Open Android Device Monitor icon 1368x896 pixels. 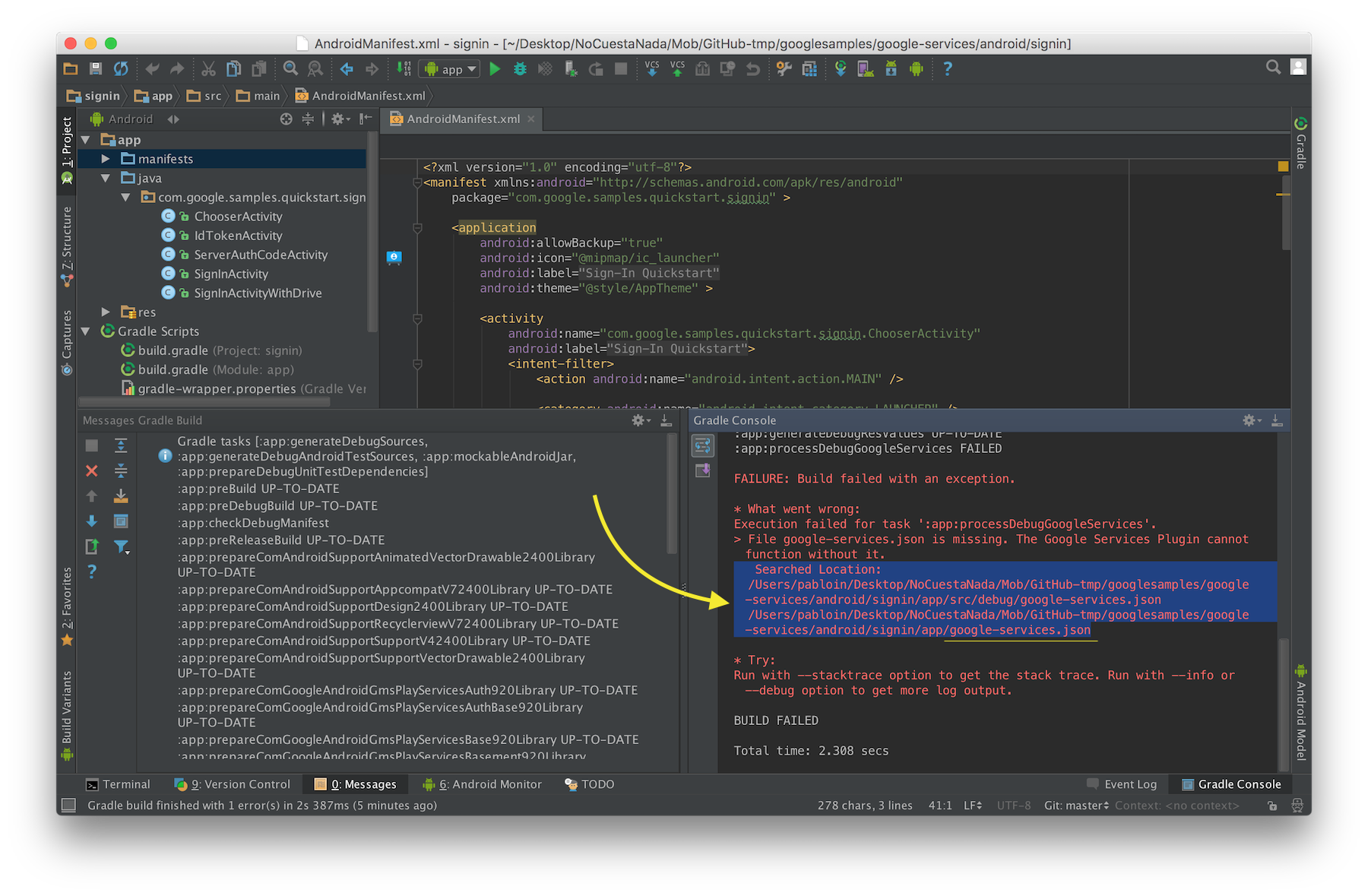pyautogui.click(x=917, y=69)
